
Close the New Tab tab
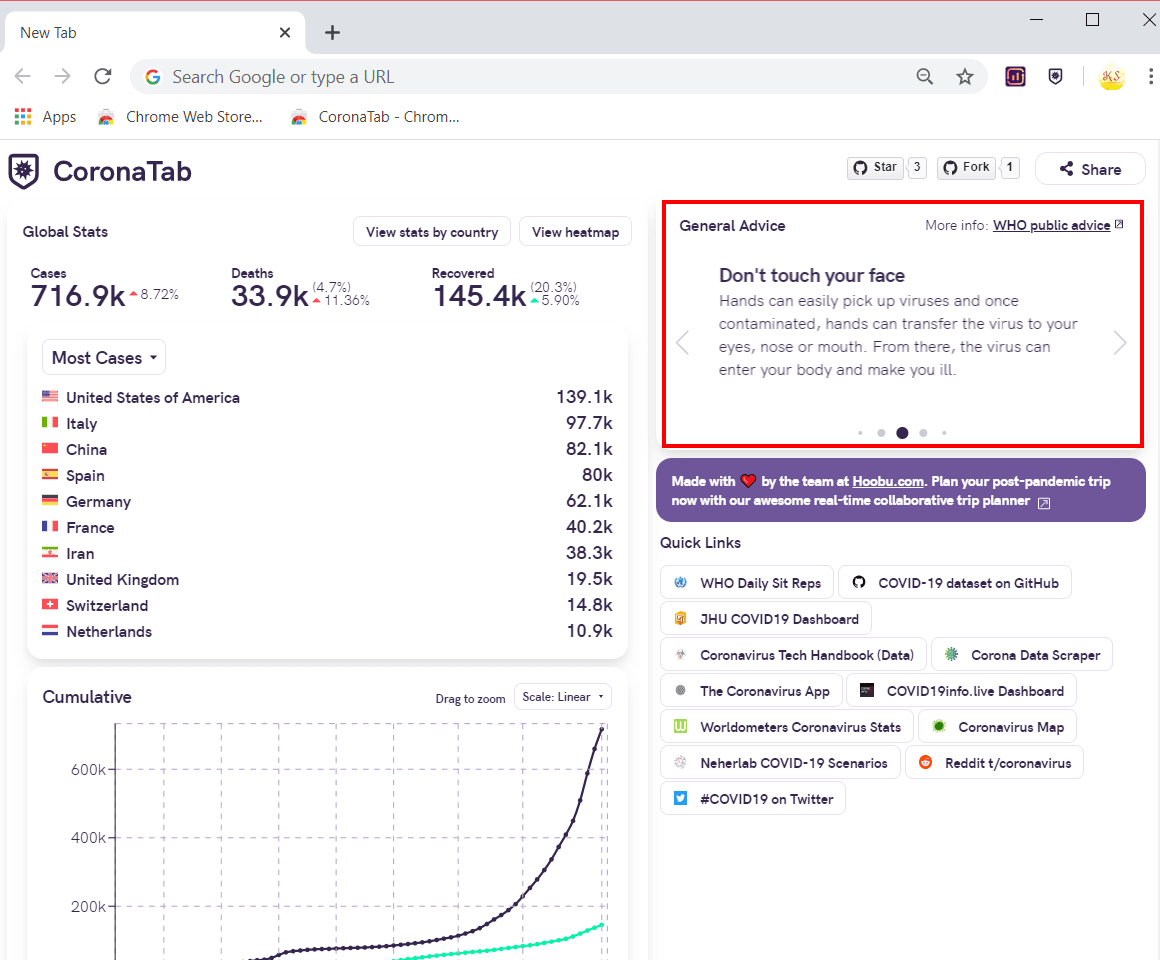tap(285, 33)
